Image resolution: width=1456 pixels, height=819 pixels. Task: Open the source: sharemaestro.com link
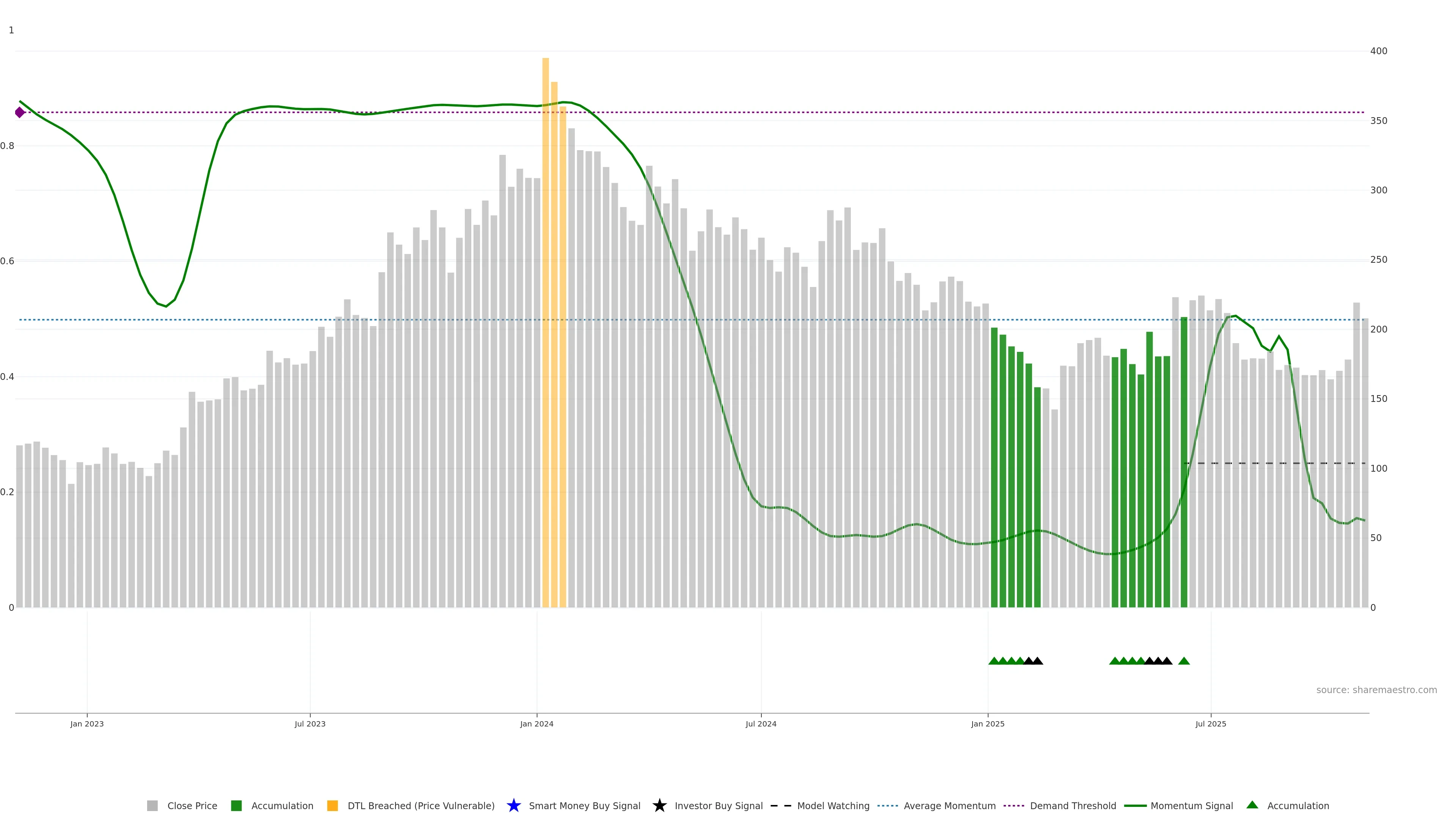coord(1376,690)
